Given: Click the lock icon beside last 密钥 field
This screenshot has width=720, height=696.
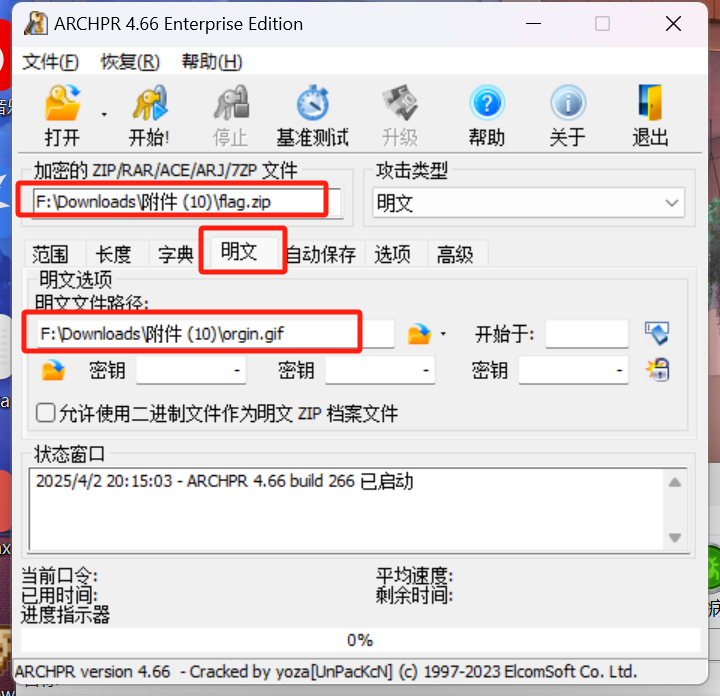Looking at the screenshot, I should click(x=658, y=370).
